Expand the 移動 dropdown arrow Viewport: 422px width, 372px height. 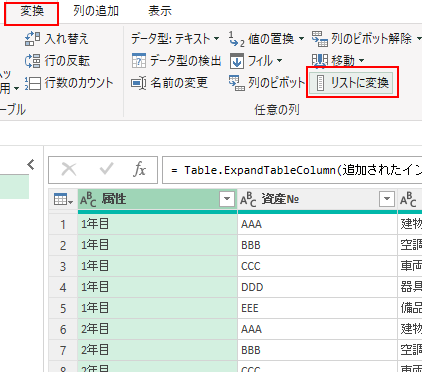point(361,61)
